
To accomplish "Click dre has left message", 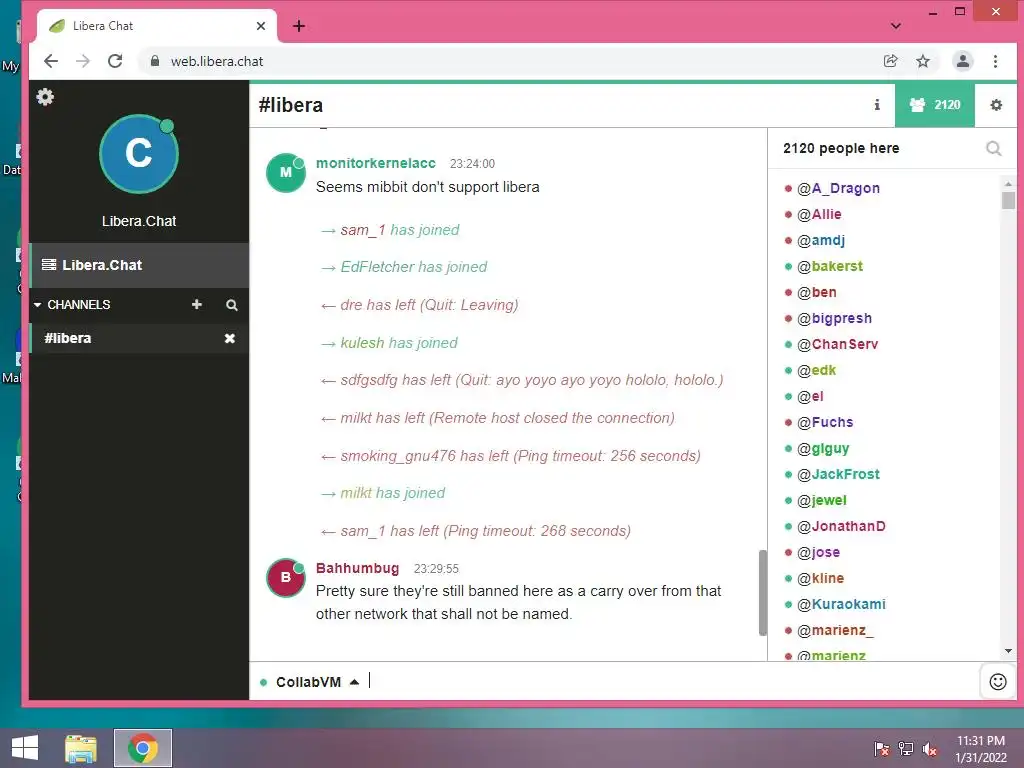I will (420, 305).
